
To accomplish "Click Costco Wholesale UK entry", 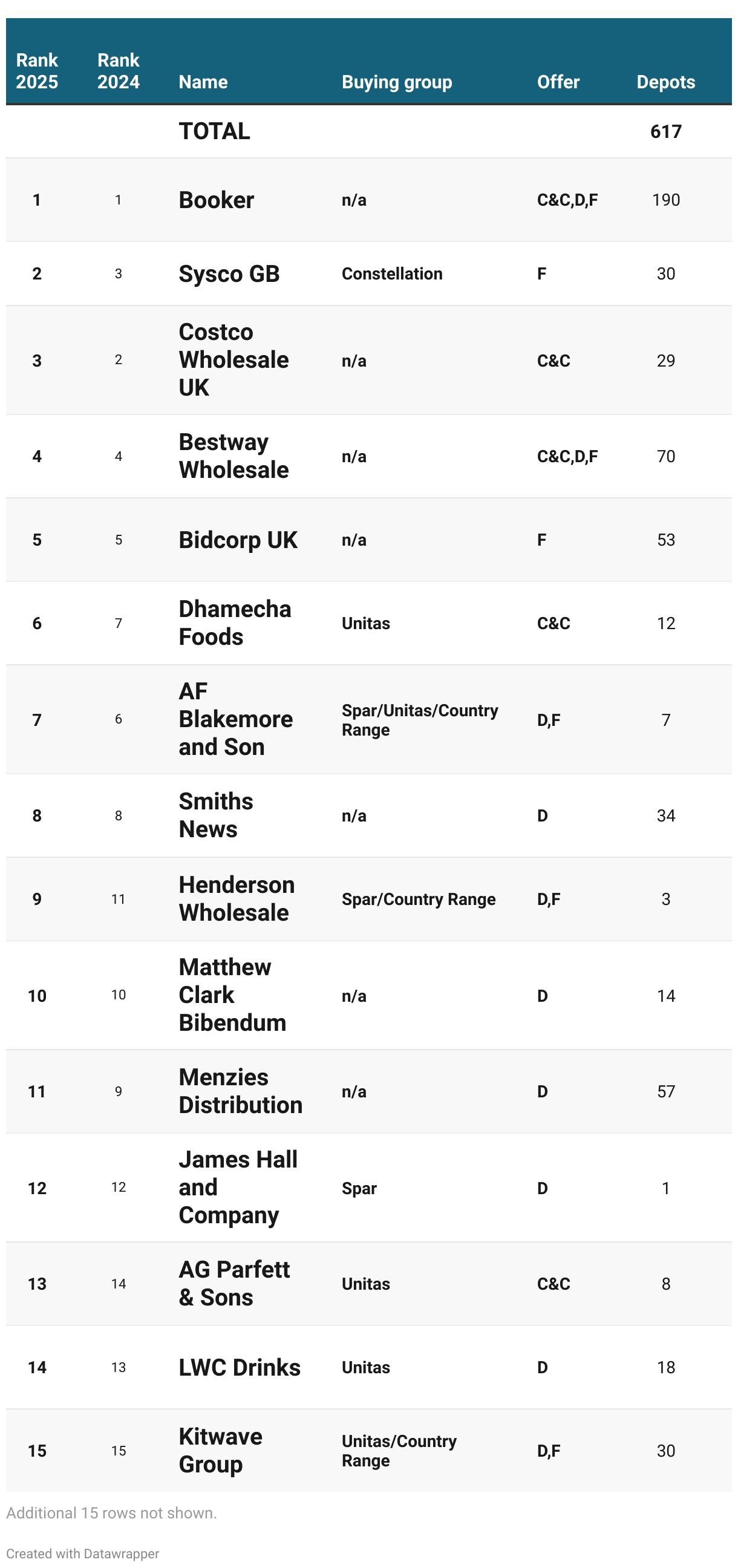I will tap(234, 360).
